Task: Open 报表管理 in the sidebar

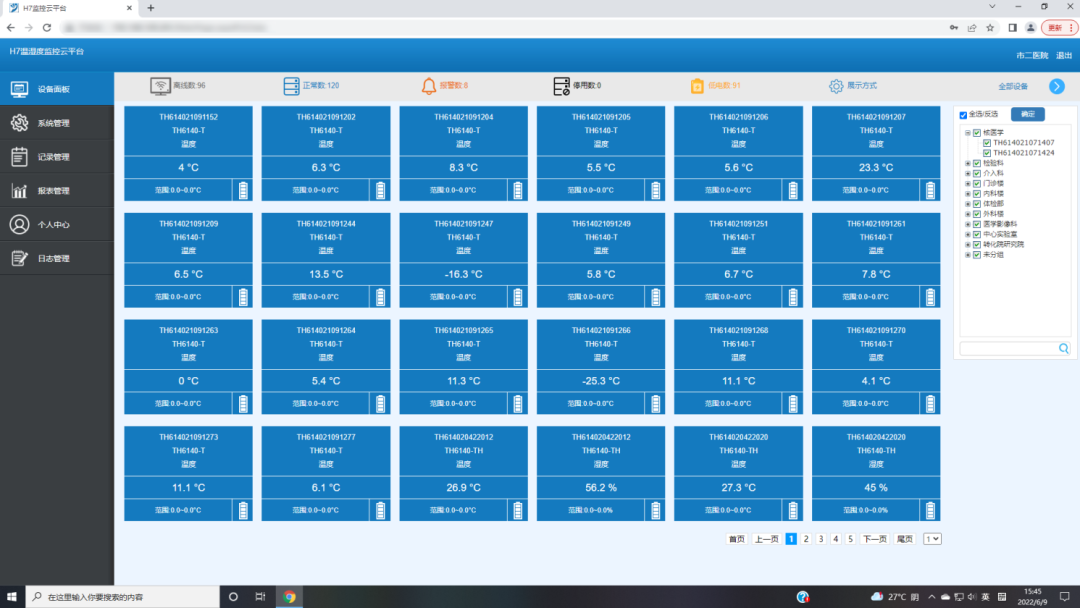Action: (x=54, y=191)
